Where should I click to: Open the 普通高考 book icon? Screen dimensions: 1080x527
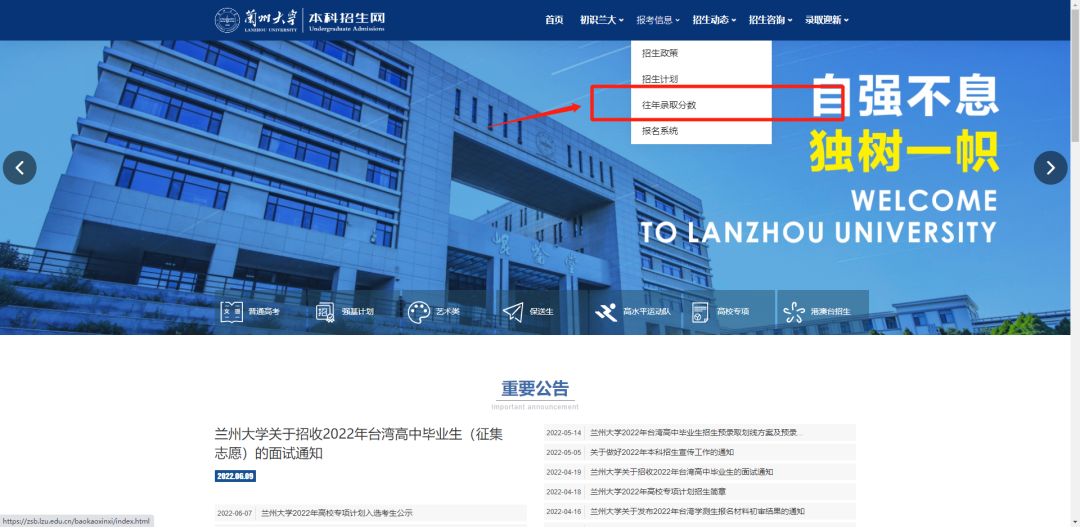[231, 312]
